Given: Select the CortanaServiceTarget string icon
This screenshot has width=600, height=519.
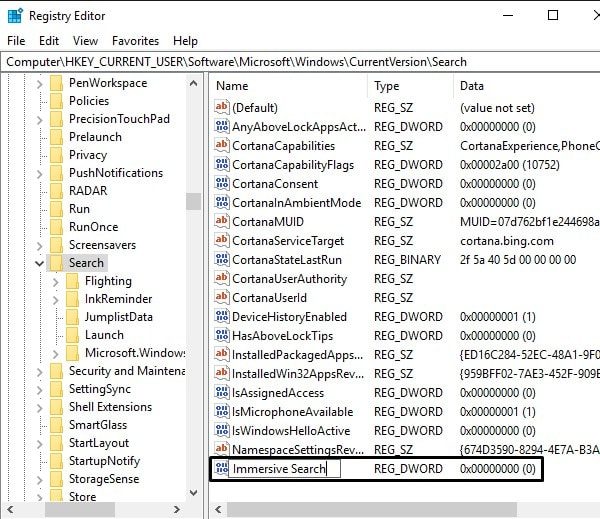Looking at the screenshot, I should tap(222, 240).
